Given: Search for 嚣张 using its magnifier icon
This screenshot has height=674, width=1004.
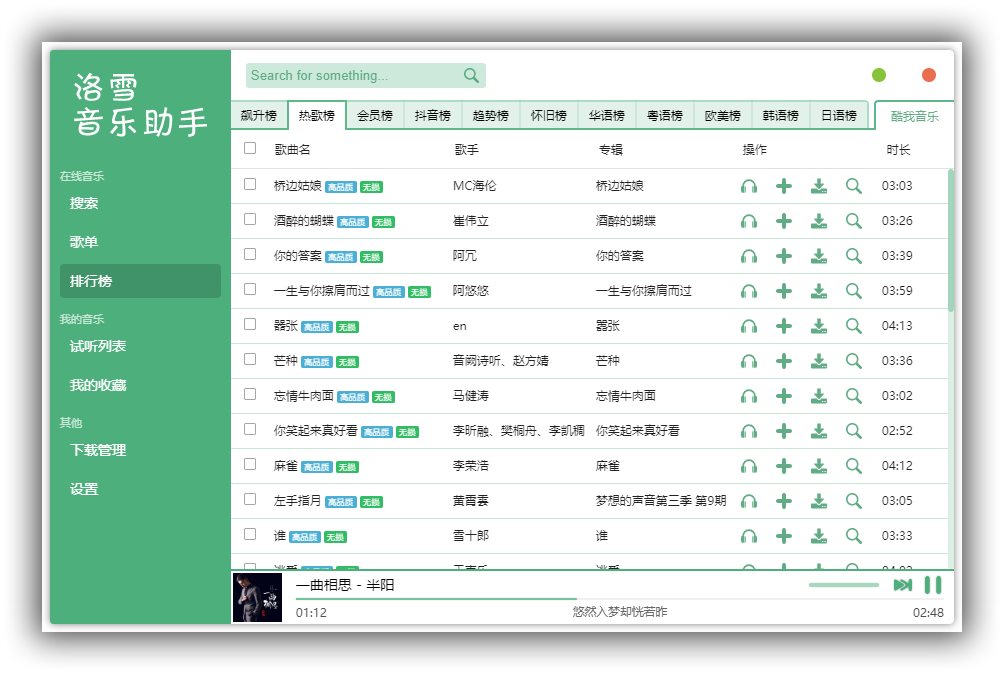Looking at the screenshot, I should 854,326.
